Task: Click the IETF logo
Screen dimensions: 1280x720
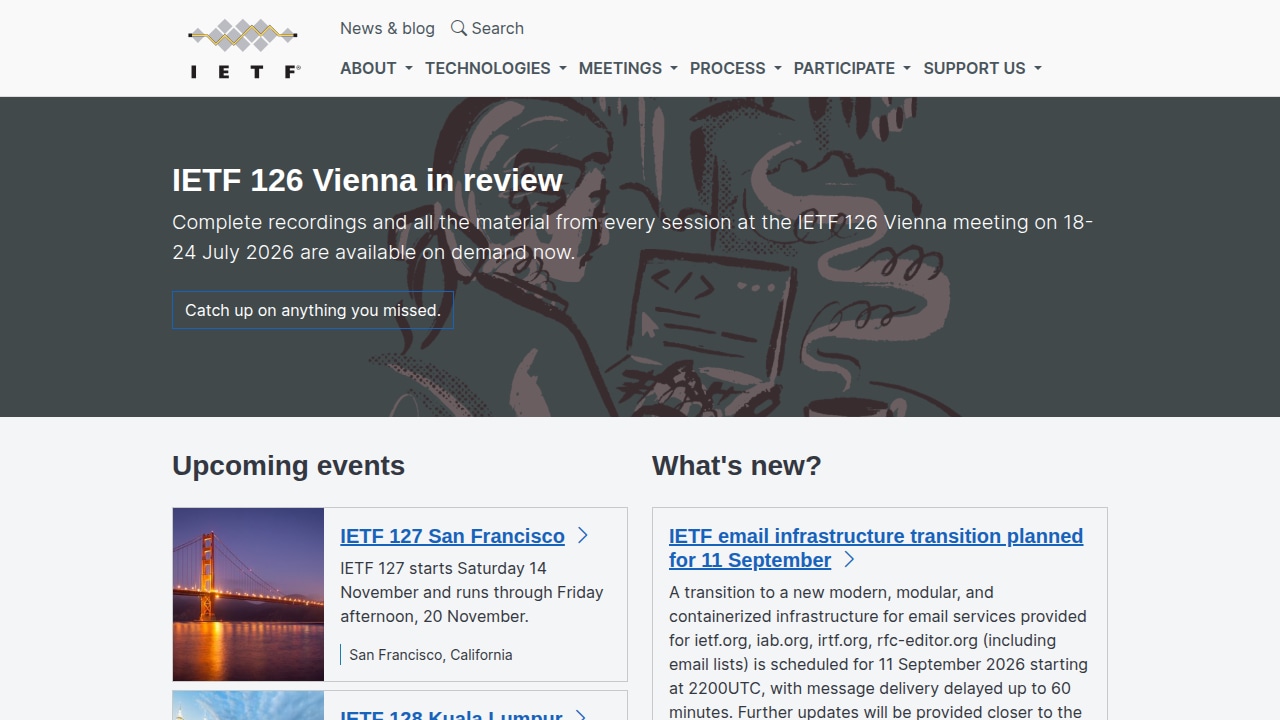Action: 244,48
